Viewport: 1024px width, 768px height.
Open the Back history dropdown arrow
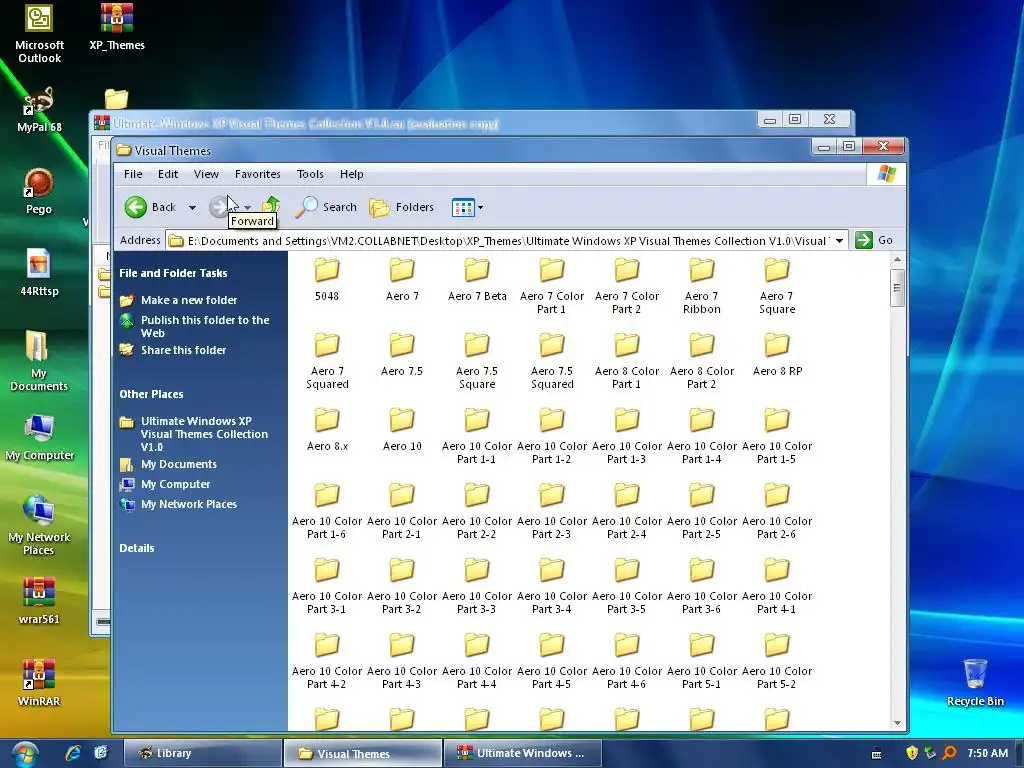point(192,208)
